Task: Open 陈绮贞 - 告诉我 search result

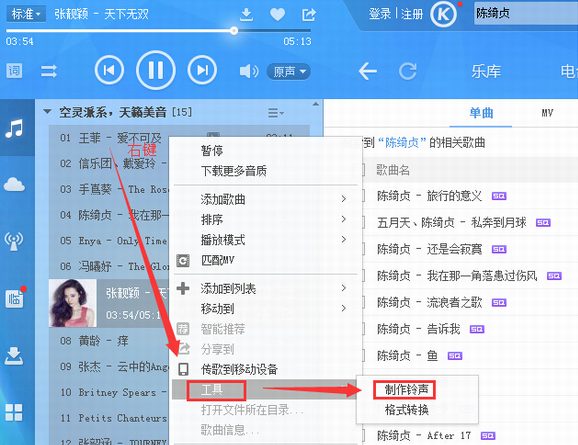Action: pyautogui.click(x=418, y=329)
